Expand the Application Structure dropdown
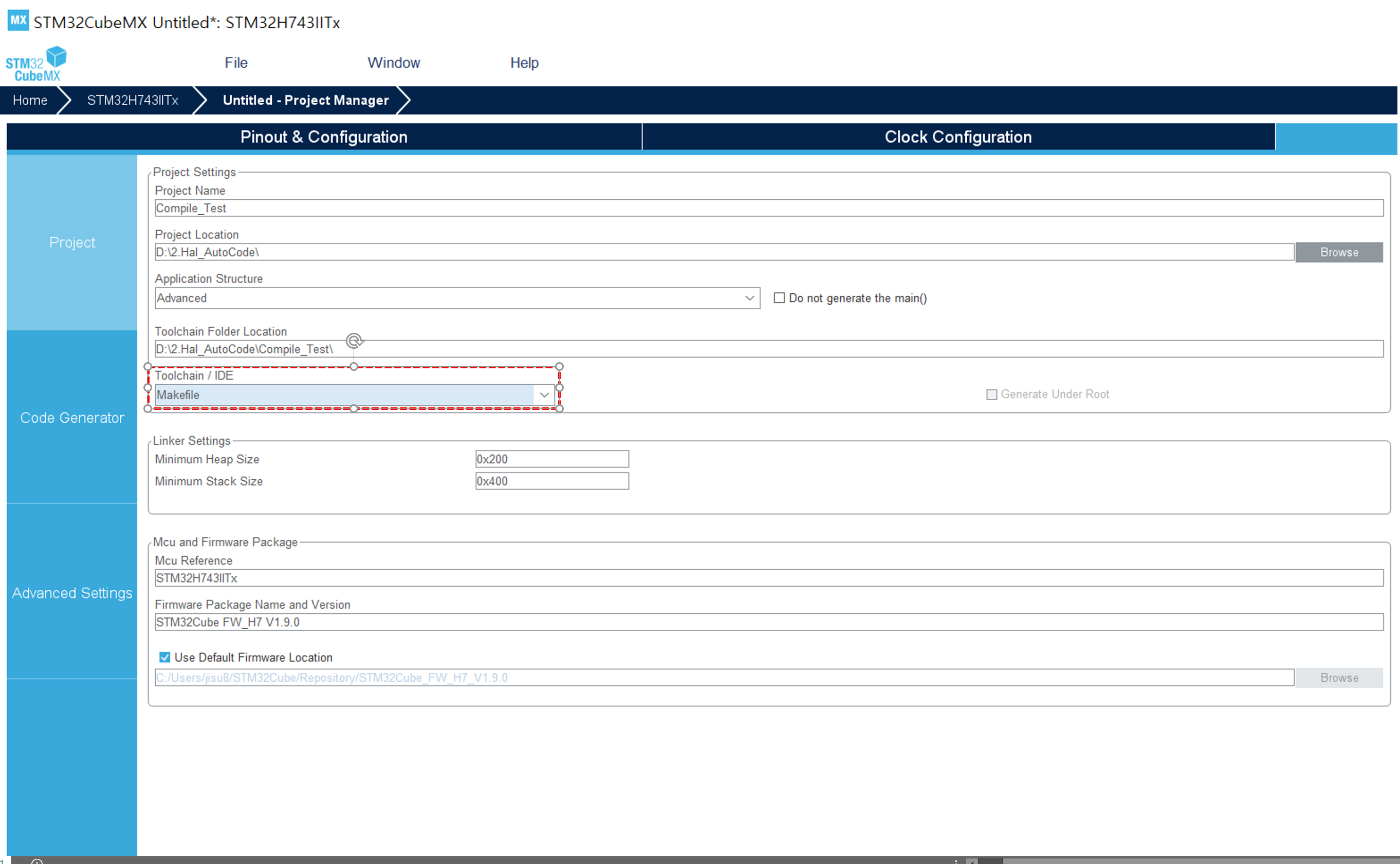The width and height of the screenshot is (1400, 864). pyautogui.click(x=749, y=298)
